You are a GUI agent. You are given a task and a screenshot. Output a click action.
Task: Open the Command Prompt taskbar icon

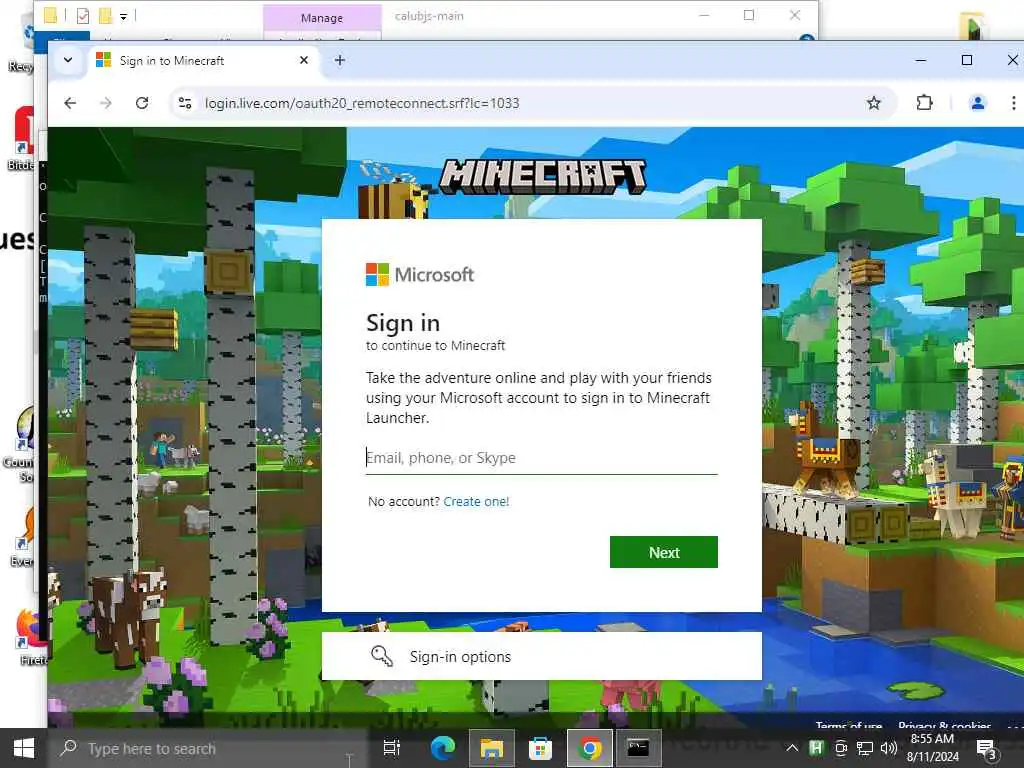638,748
